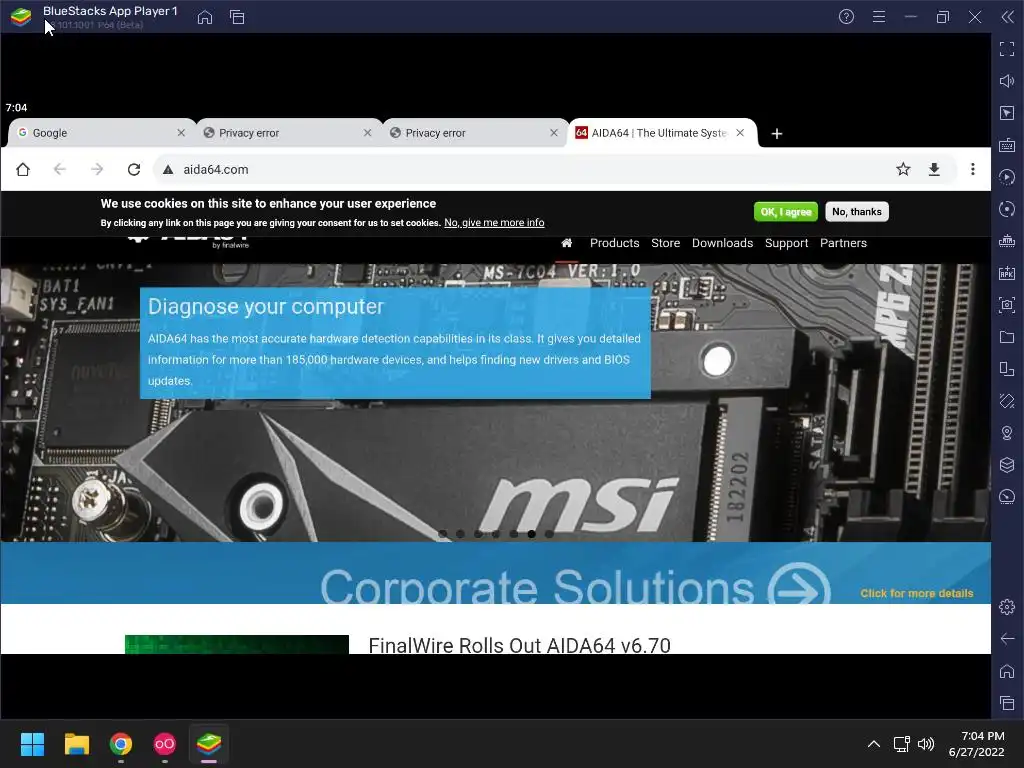
Task: Click the browser home button
Action: pyautogui.click(x=23, y=170)
